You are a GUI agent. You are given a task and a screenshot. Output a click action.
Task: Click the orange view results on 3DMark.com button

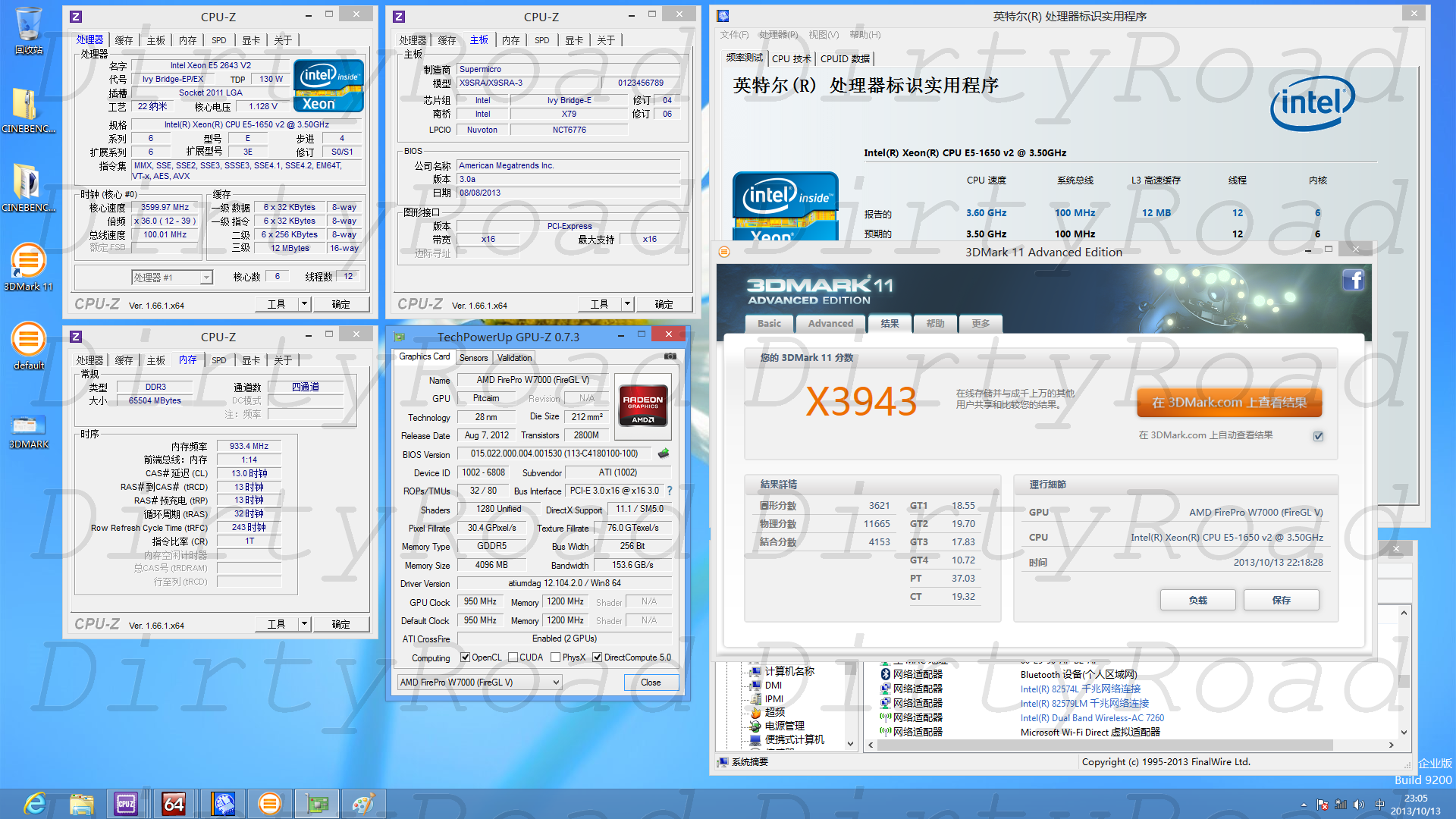(x=1228, y=403)
